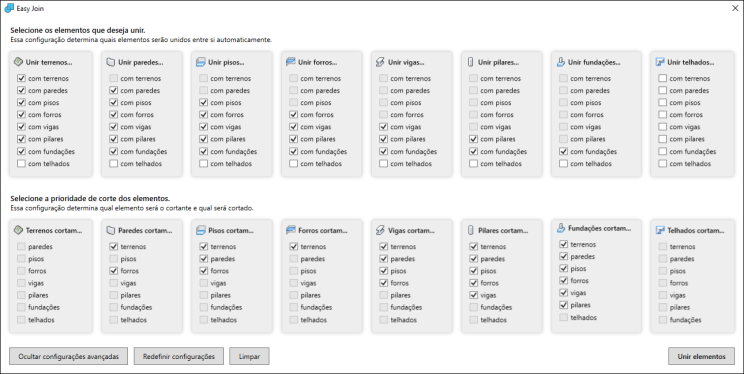Click 'Unir telhados...' group title text

(690, 62)
